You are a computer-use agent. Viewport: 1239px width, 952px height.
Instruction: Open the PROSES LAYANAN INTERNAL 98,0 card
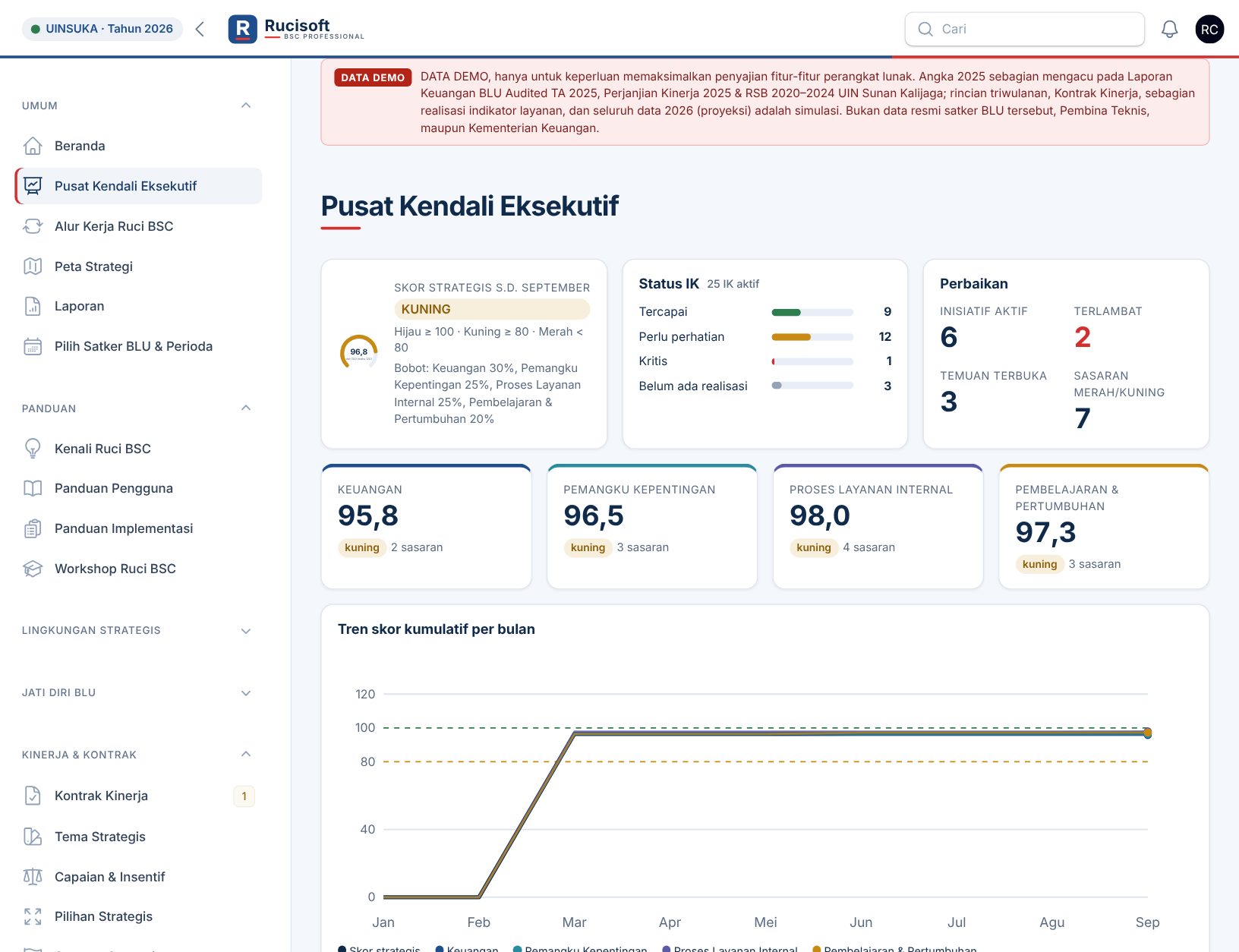878,526
